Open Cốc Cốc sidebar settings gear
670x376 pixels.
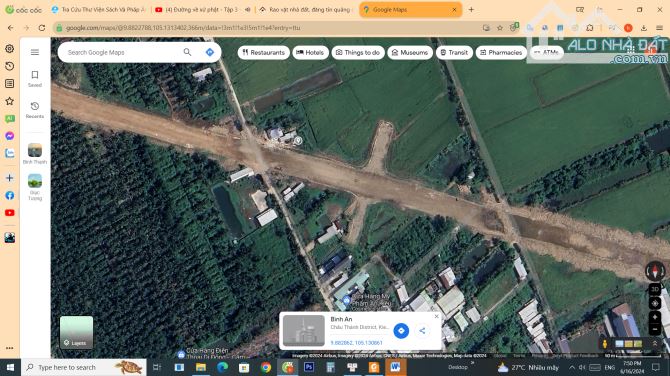click(9, 48)
